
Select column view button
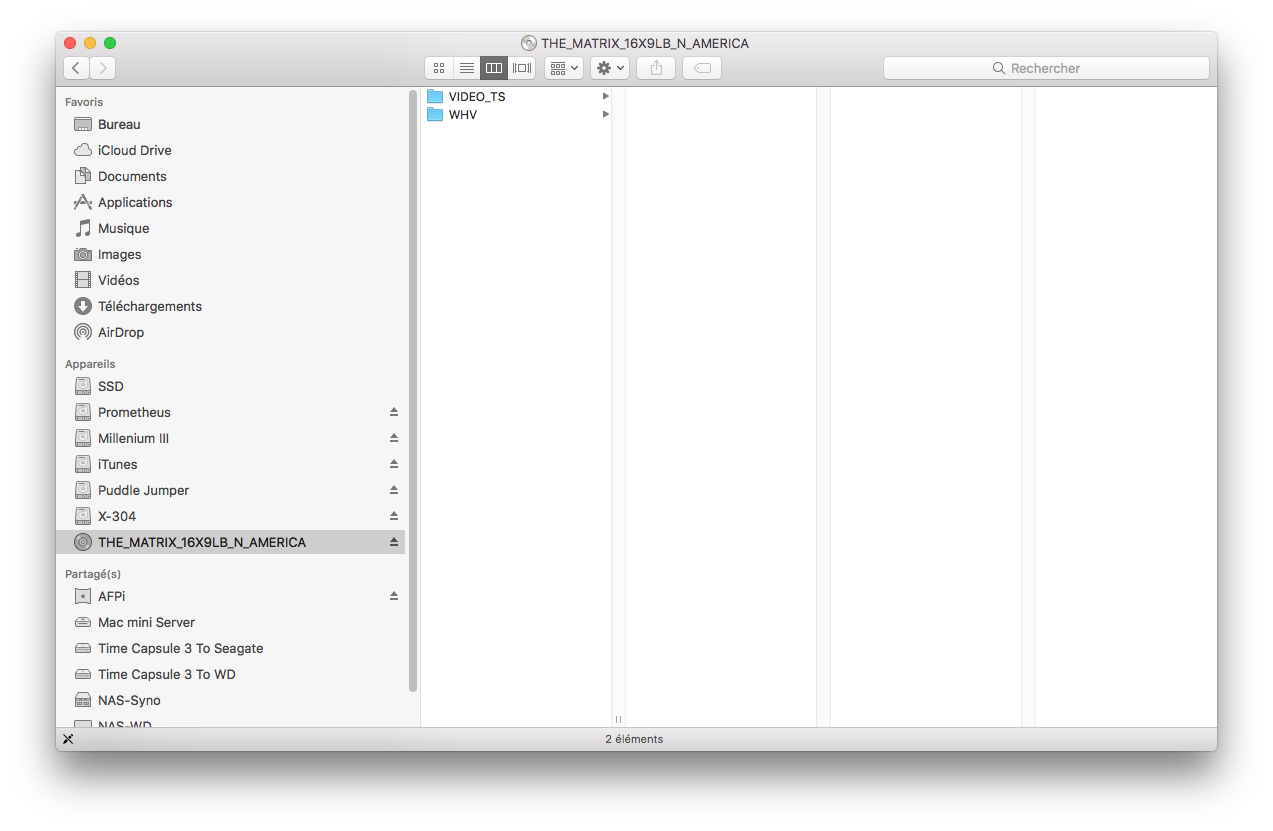(x=494, y=68)
